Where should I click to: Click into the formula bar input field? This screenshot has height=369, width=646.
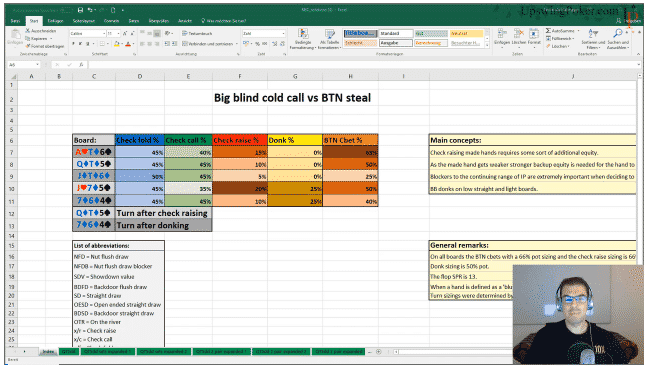(x=363, y=65)
